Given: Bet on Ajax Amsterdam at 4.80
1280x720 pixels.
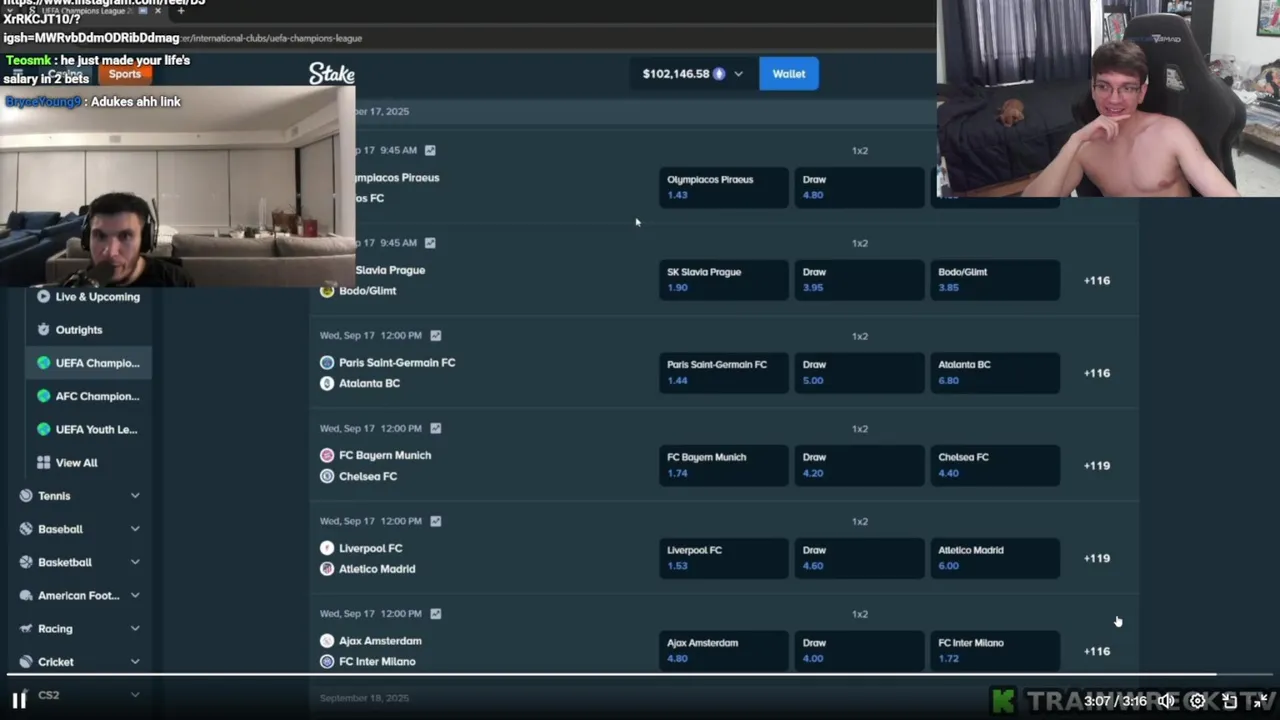Looking at the screenshot, I should coord(723,651).
